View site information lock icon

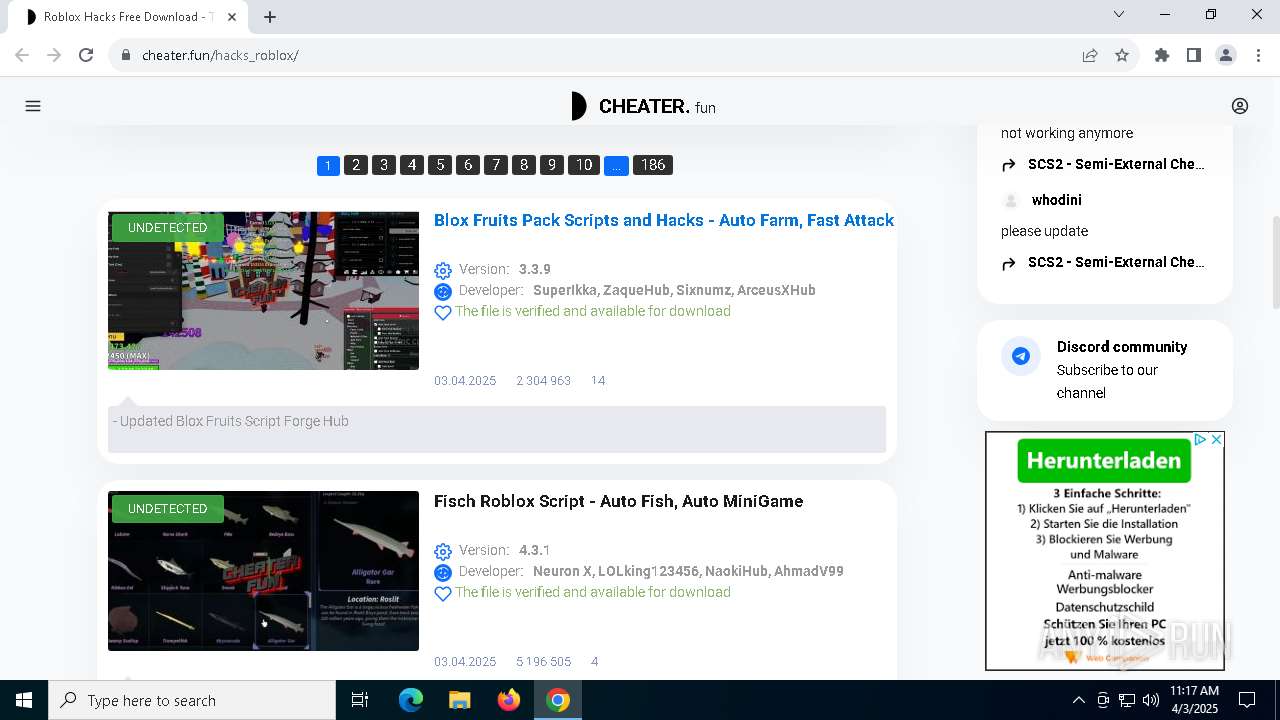(x=126, y=55)
